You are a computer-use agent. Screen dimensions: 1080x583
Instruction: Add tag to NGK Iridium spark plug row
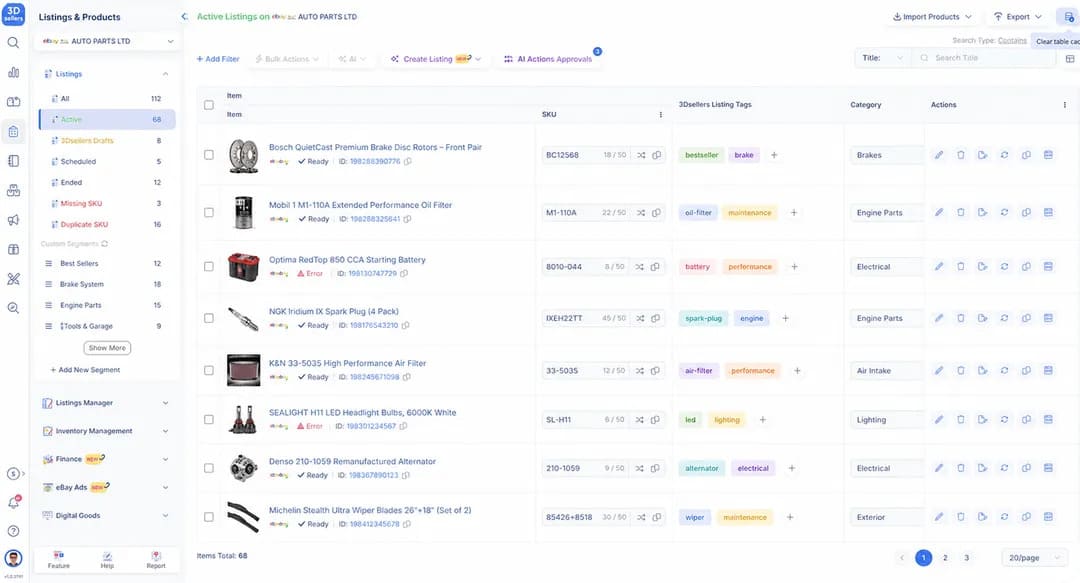coord(785,318)
